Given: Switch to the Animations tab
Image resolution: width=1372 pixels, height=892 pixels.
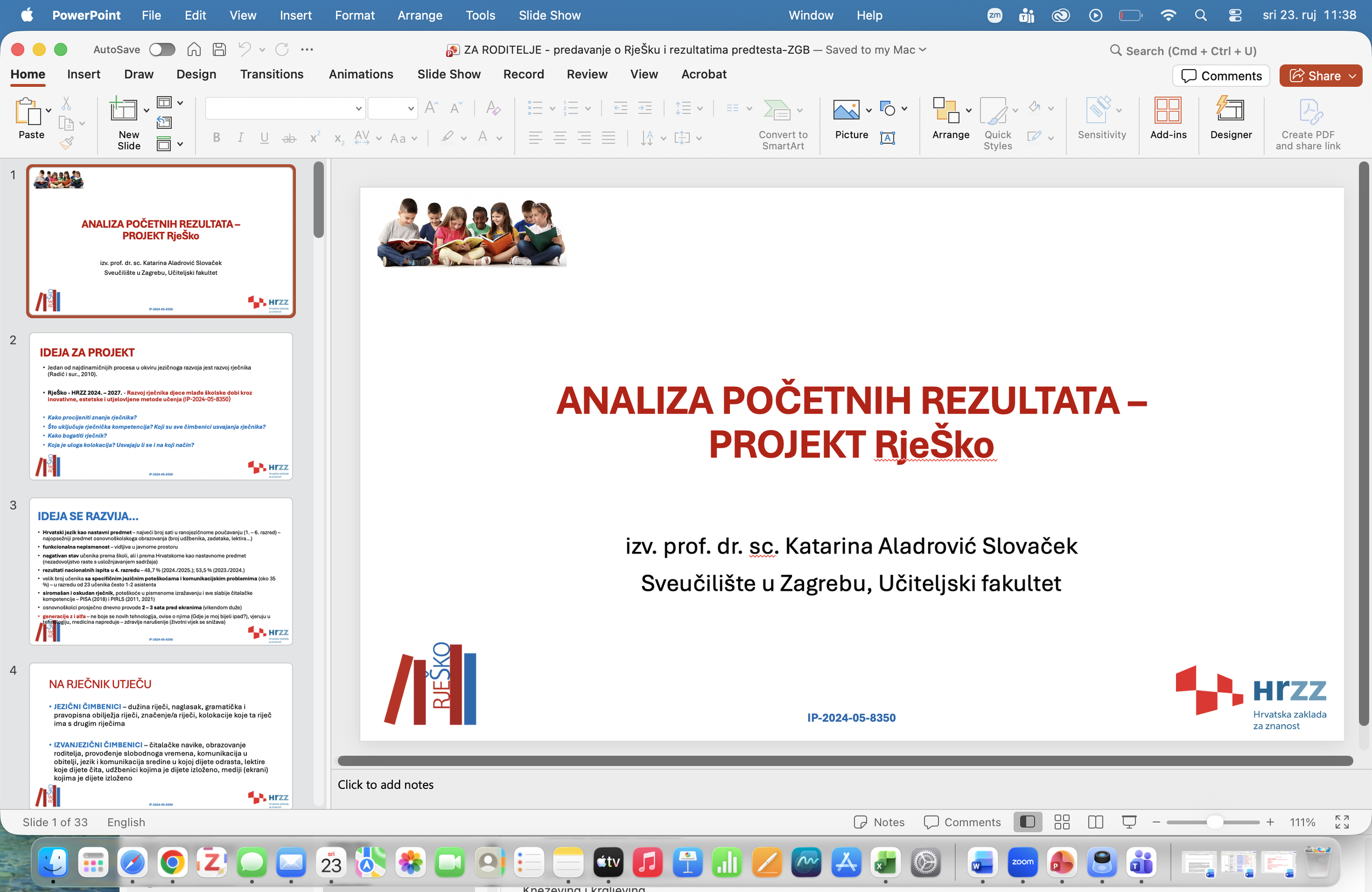Looking at the screenshot, I should [x=361, y=75].
